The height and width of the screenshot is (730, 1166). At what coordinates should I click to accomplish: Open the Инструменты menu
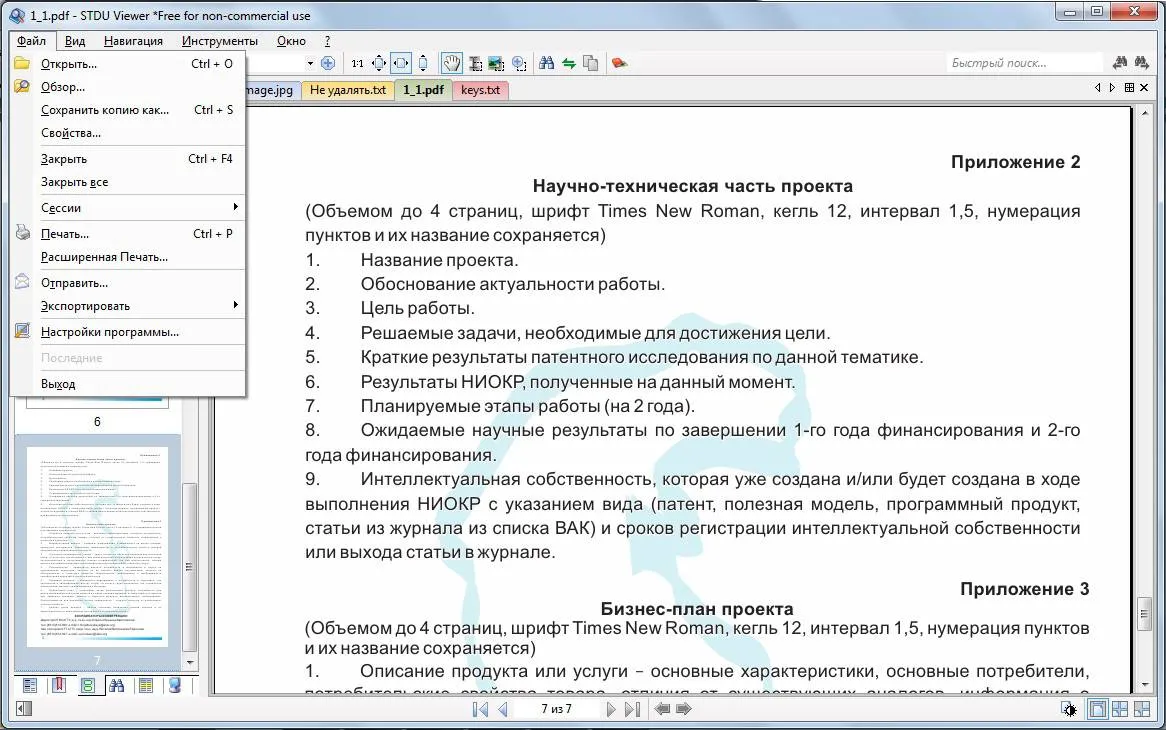(x=219, y=41)
